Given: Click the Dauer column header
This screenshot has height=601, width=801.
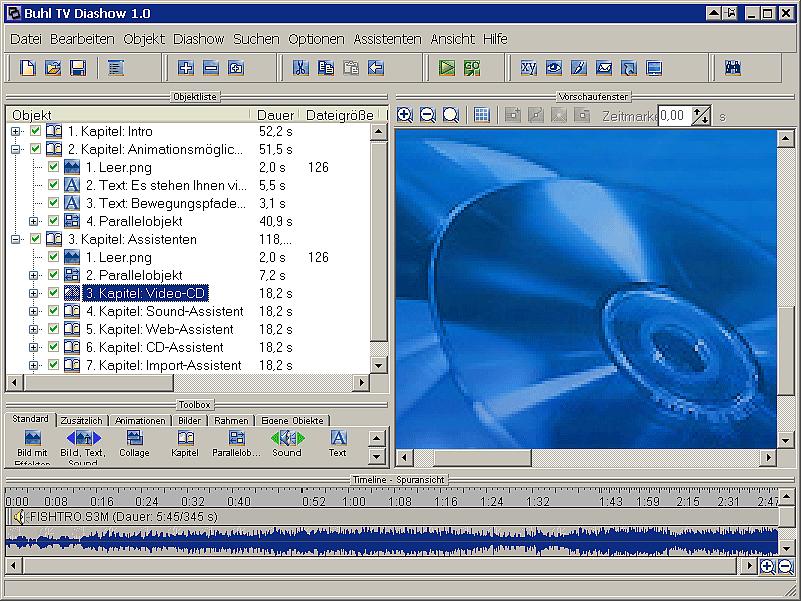Looking at the screenshot, I should [x=275, y=115].
